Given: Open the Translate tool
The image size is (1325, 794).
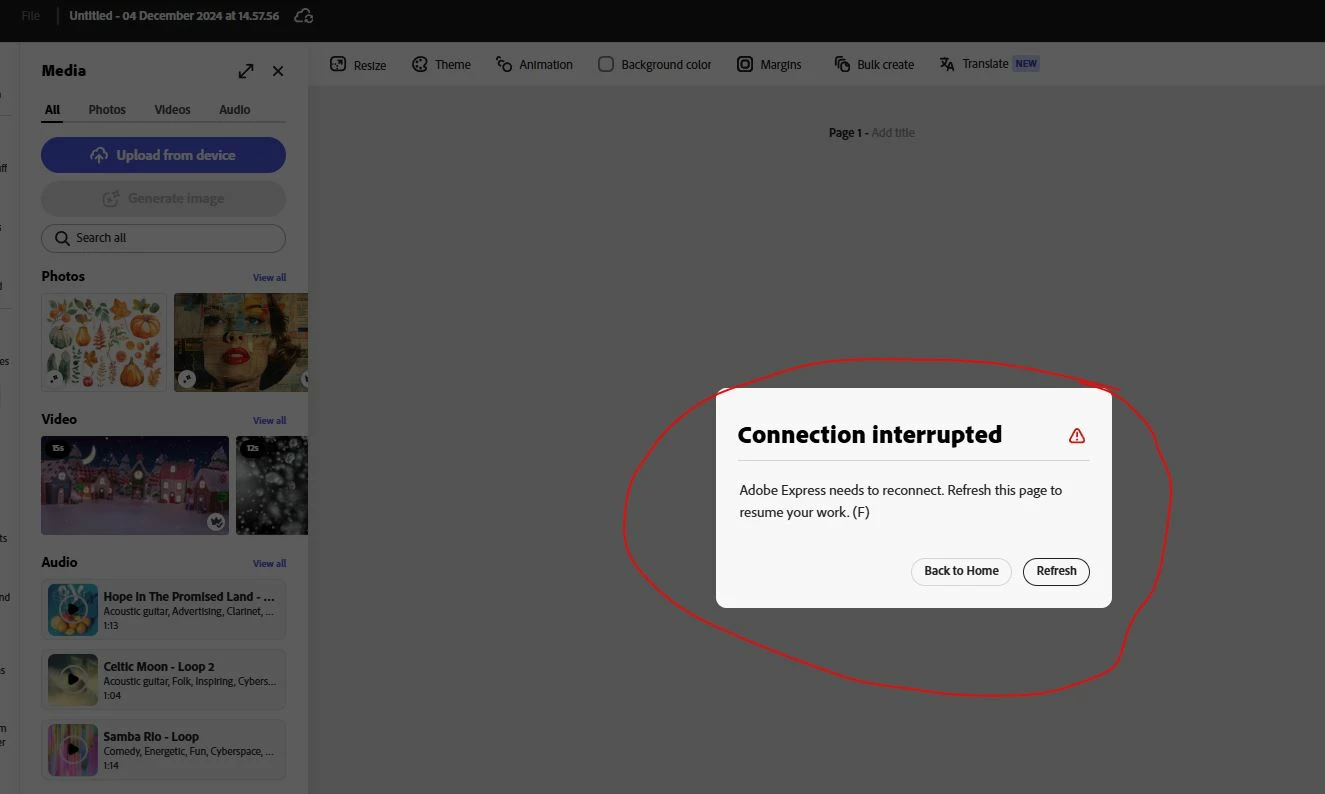Looking at the screenshot, I should tap(989, 64).
